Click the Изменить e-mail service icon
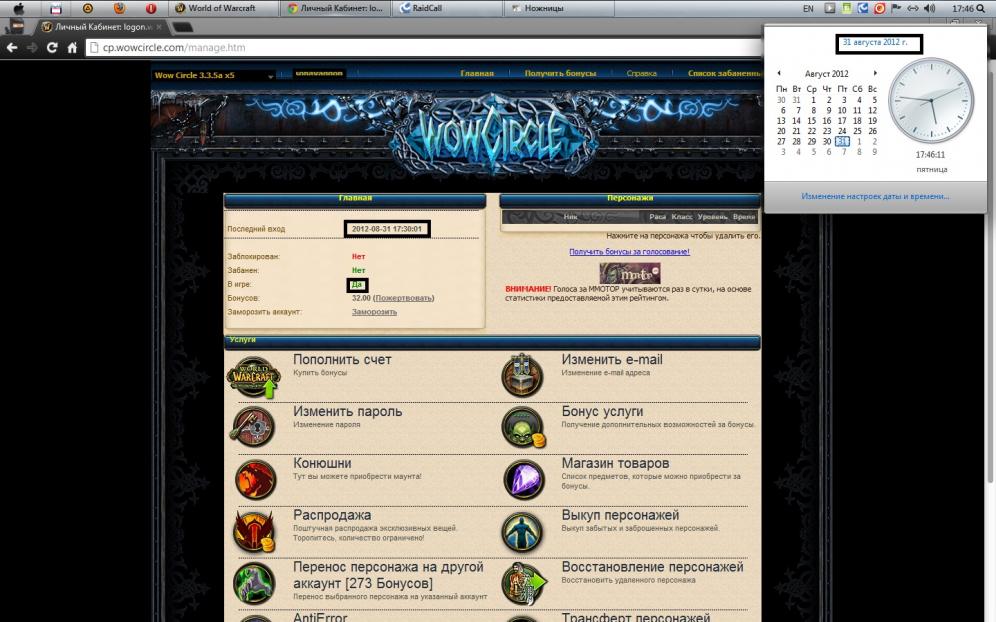This screenshot has height=622, width=996. (523, 376)
